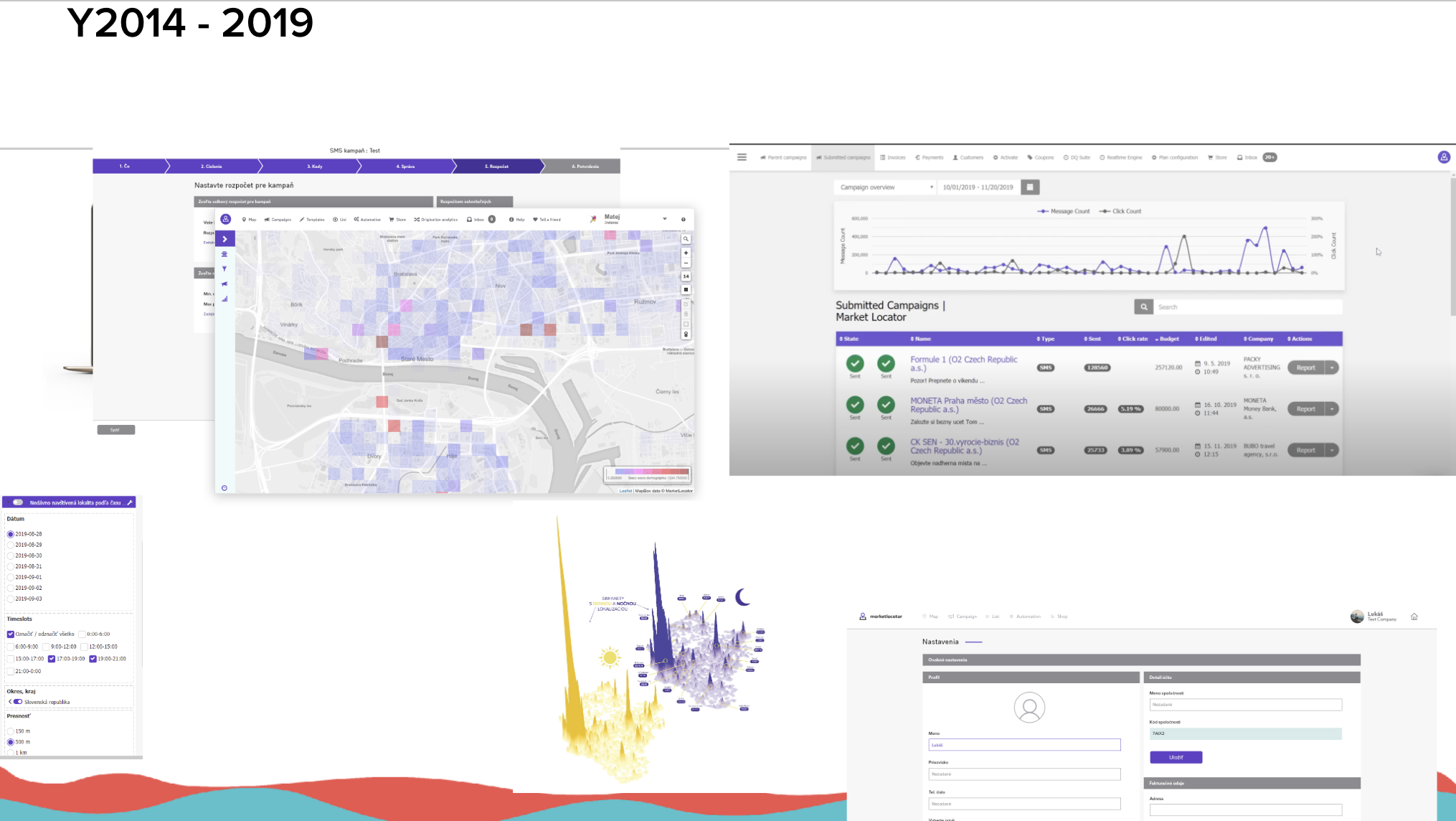Click the Uložiť button in Nastavenia
This screenshot has height=821, width=1456.
(1176, 757)
